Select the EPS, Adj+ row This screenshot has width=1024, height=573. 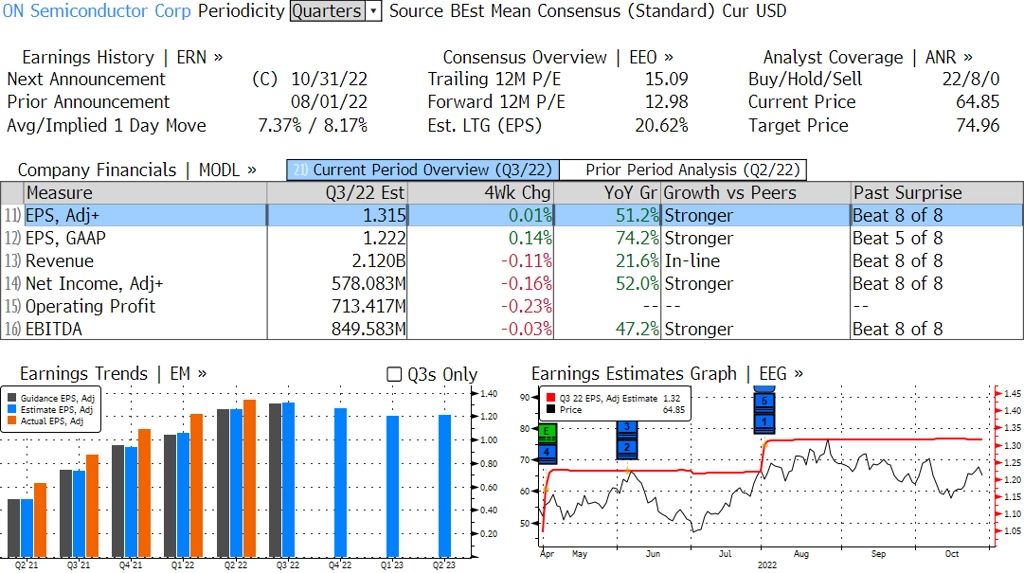point(512,216)
